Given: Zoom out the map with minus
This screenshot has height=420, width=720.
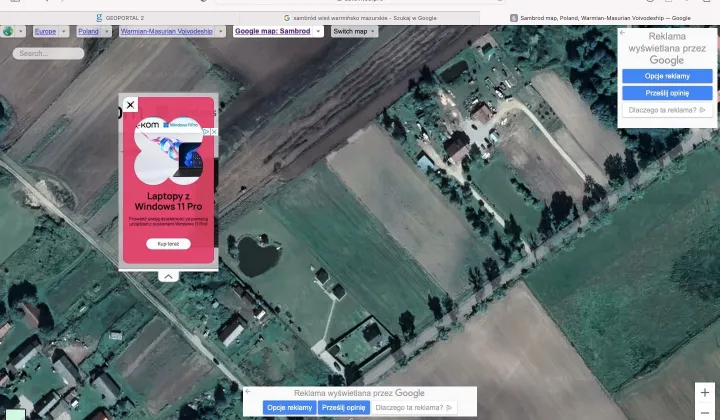Looking at the screenshot, I should pos(704,412).
